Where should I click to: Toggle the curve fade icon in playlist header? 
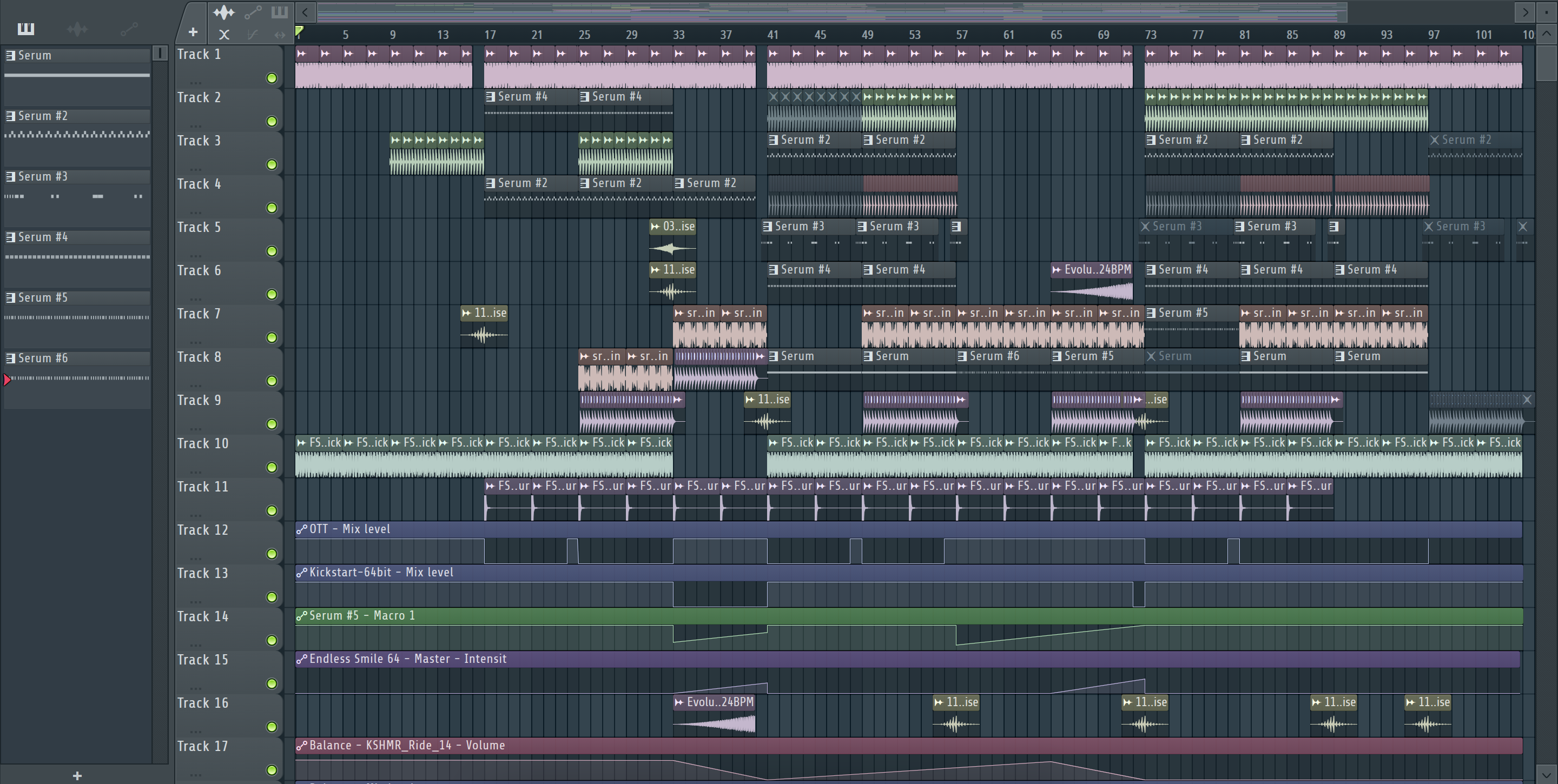253,35
